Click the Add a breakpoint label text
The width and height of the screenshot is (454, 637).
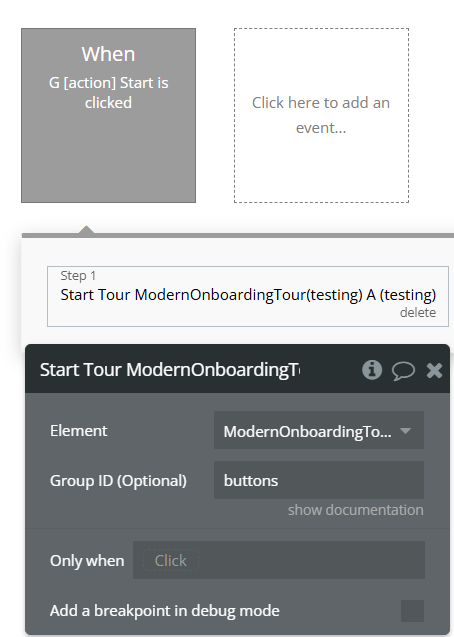pyautogui.click(x=164, y=611)
